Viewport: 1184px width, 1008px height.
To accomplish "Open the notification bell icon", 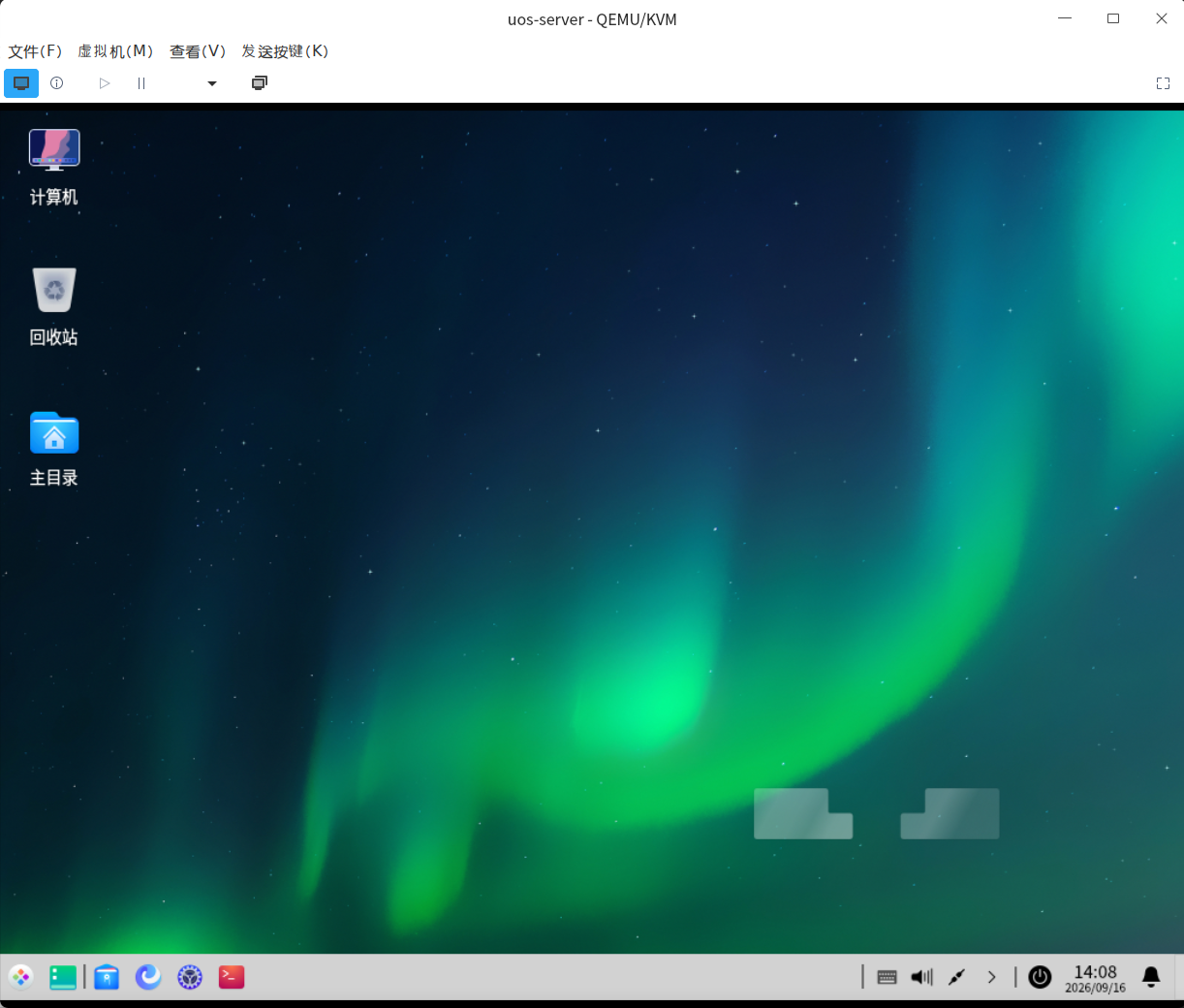I will [1151, 977].
